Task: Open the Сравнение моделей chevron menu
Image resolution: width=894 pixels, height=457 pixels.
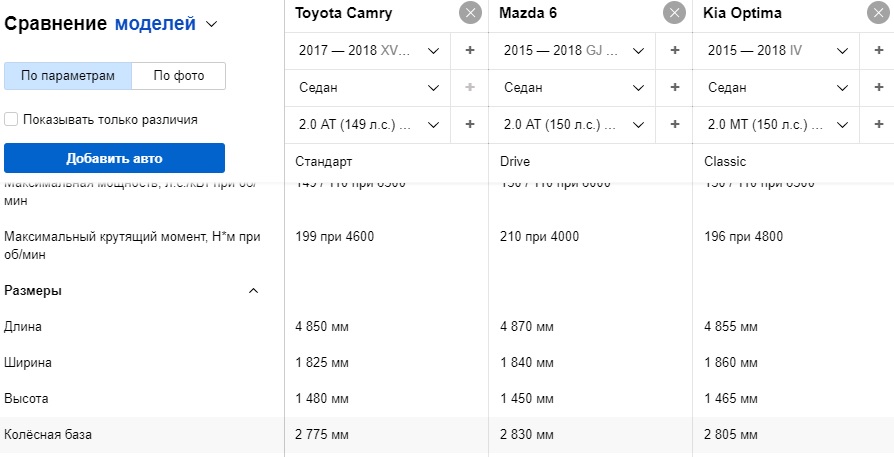Action: [x=212, y=24]
